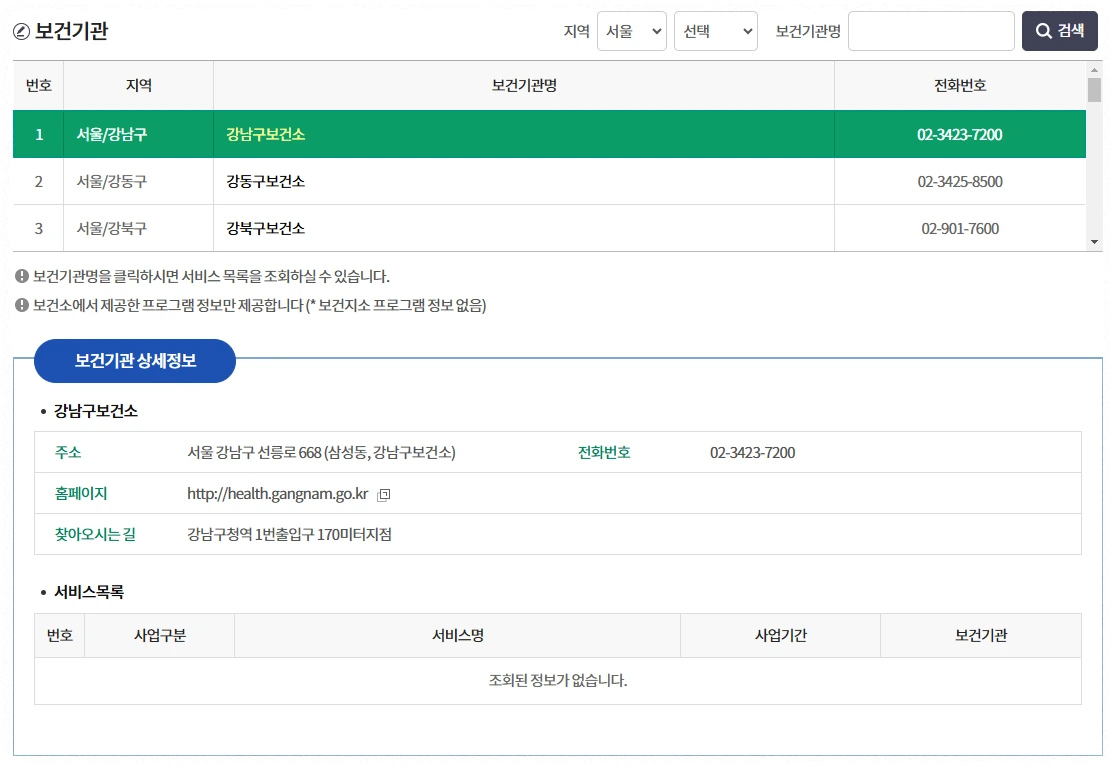This screenshot has height=766, width=1113.
Task: Click the scrollbar up arrow on the table
Action: click(1092, 71)
